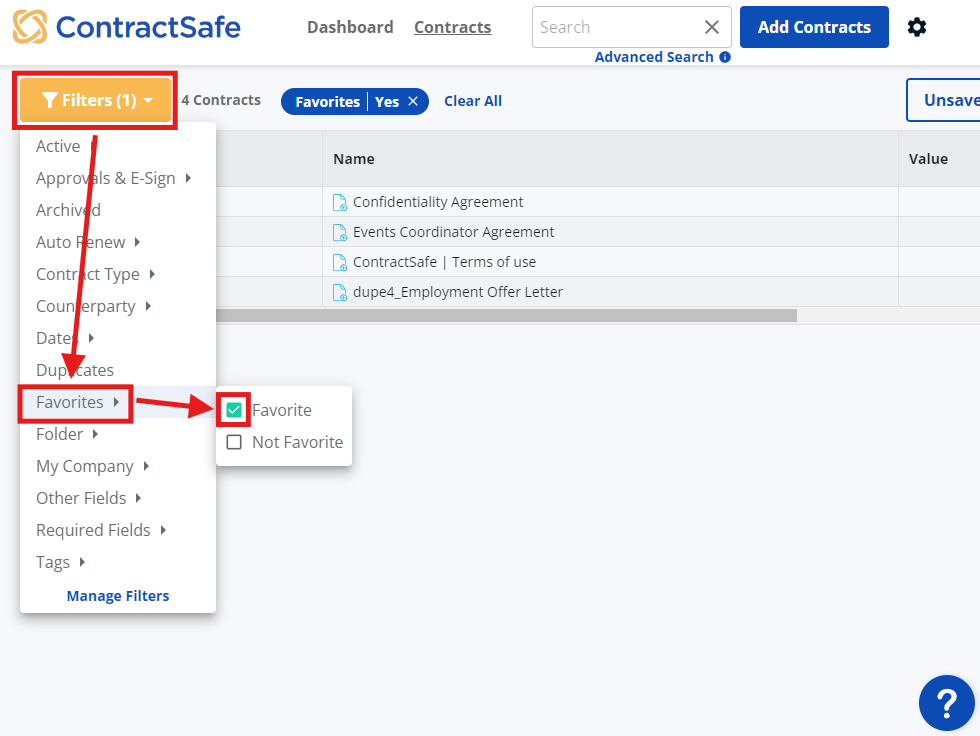Expand the Approvals & E-Sign submenu
Image resolution: width=980 pixels, height=736 pixels.
112,178
